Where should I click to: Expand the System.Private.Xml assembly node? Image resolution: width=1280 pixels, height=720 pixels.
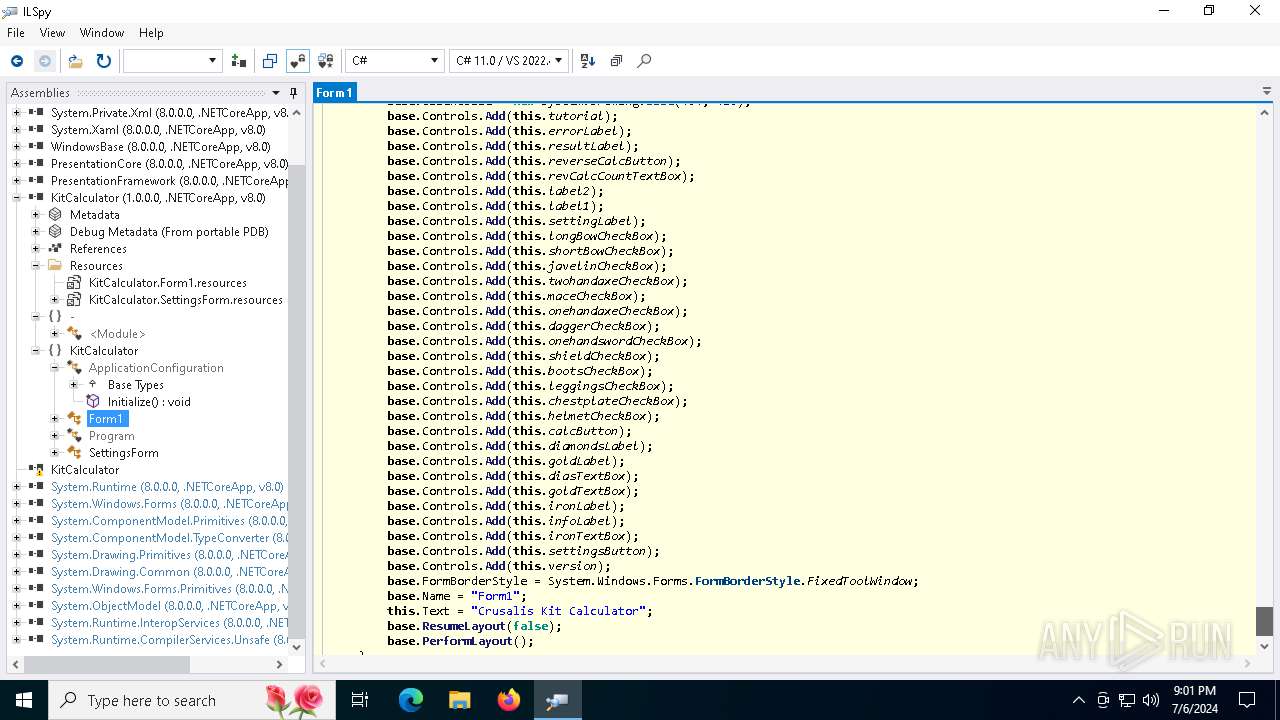tap(16, 113)
